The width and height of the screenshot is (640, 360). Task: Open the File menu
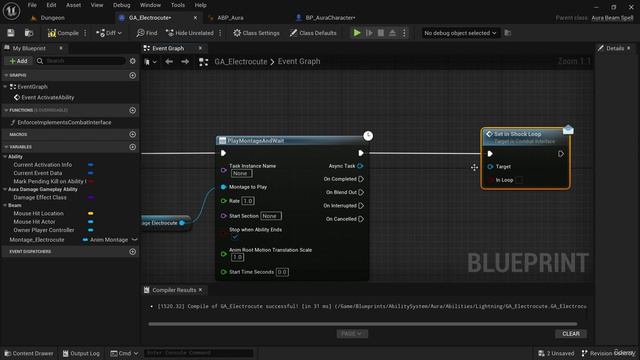(32, 5)
